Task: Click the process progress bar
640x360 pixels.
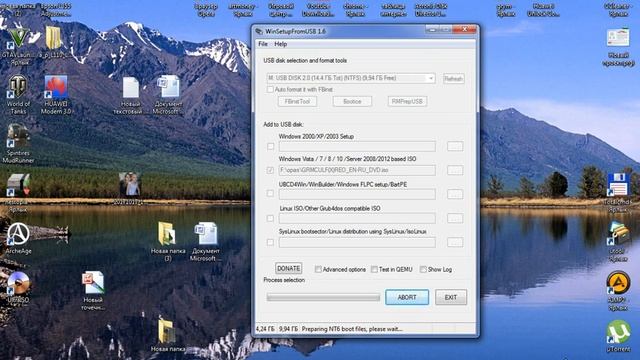Action: 323,298
